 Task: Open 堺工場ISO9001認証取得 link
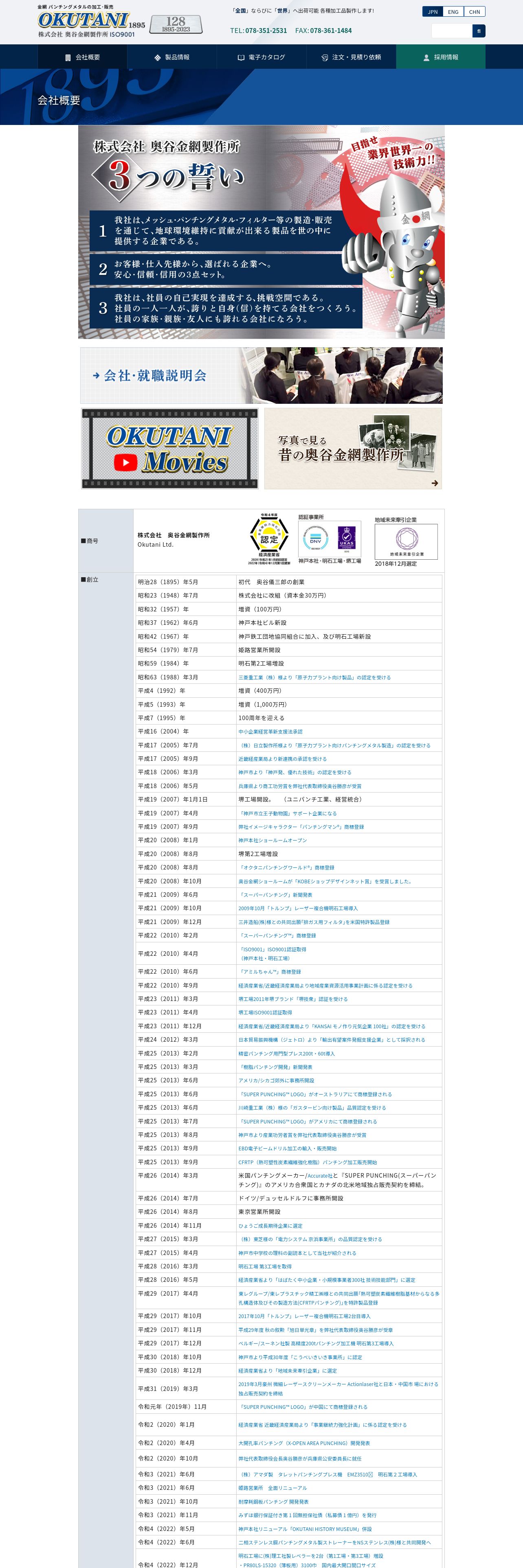(x=266, y=1013)
